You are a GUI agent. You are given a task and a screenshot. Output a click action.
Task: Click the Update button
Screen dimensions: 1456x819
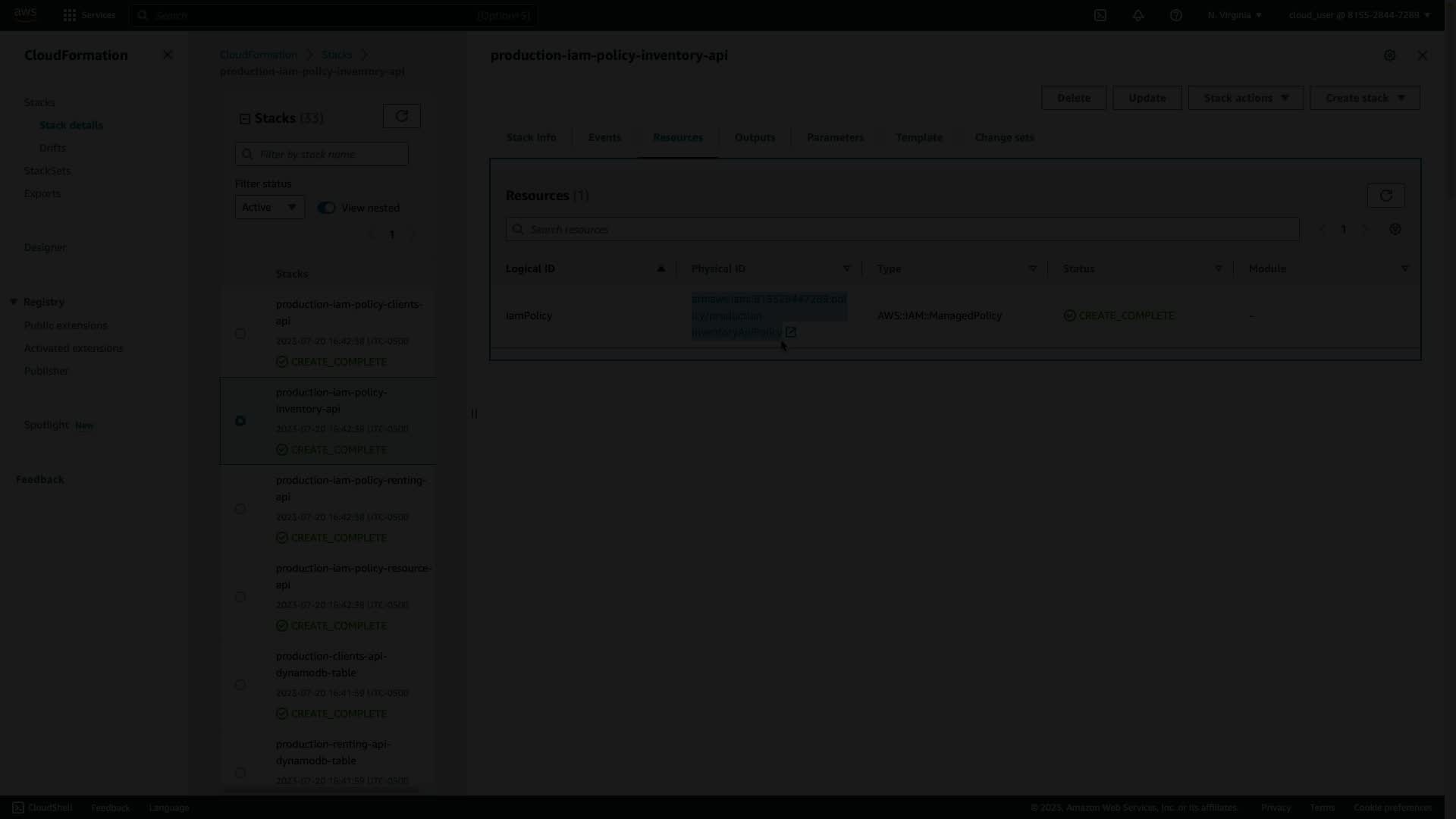point(1147,98)
